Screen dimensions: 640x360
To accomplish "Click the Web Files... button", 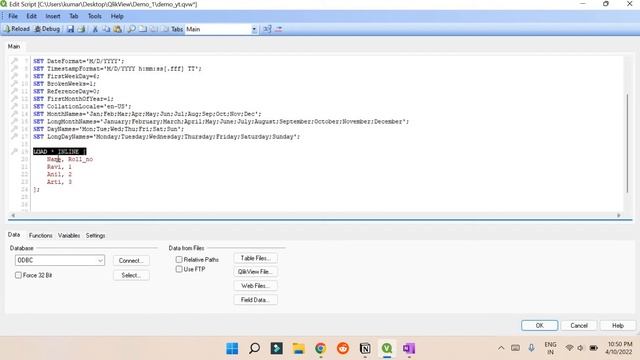I will click(256, 286).
